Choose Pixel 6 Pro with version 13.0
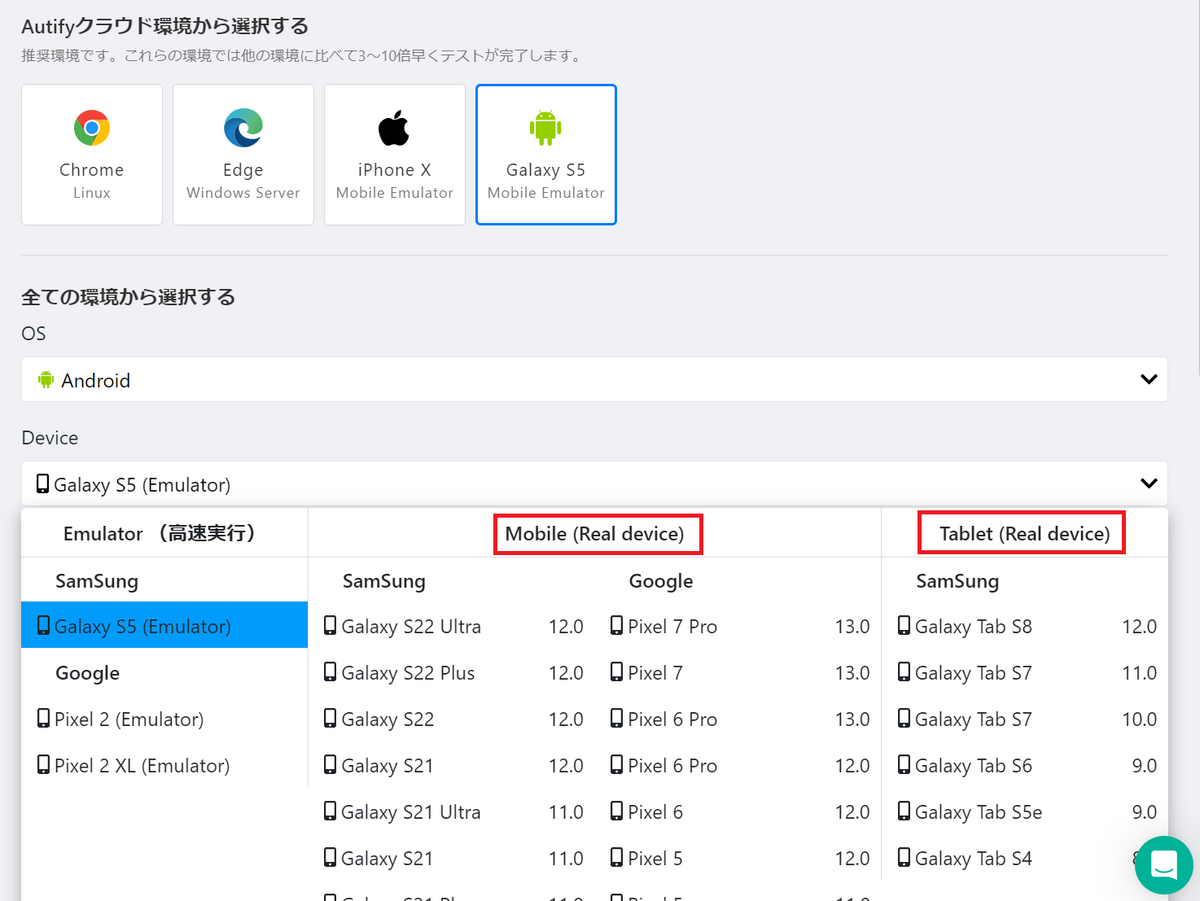This screenshot has height=901, width=1200. [x=739, y=719]
